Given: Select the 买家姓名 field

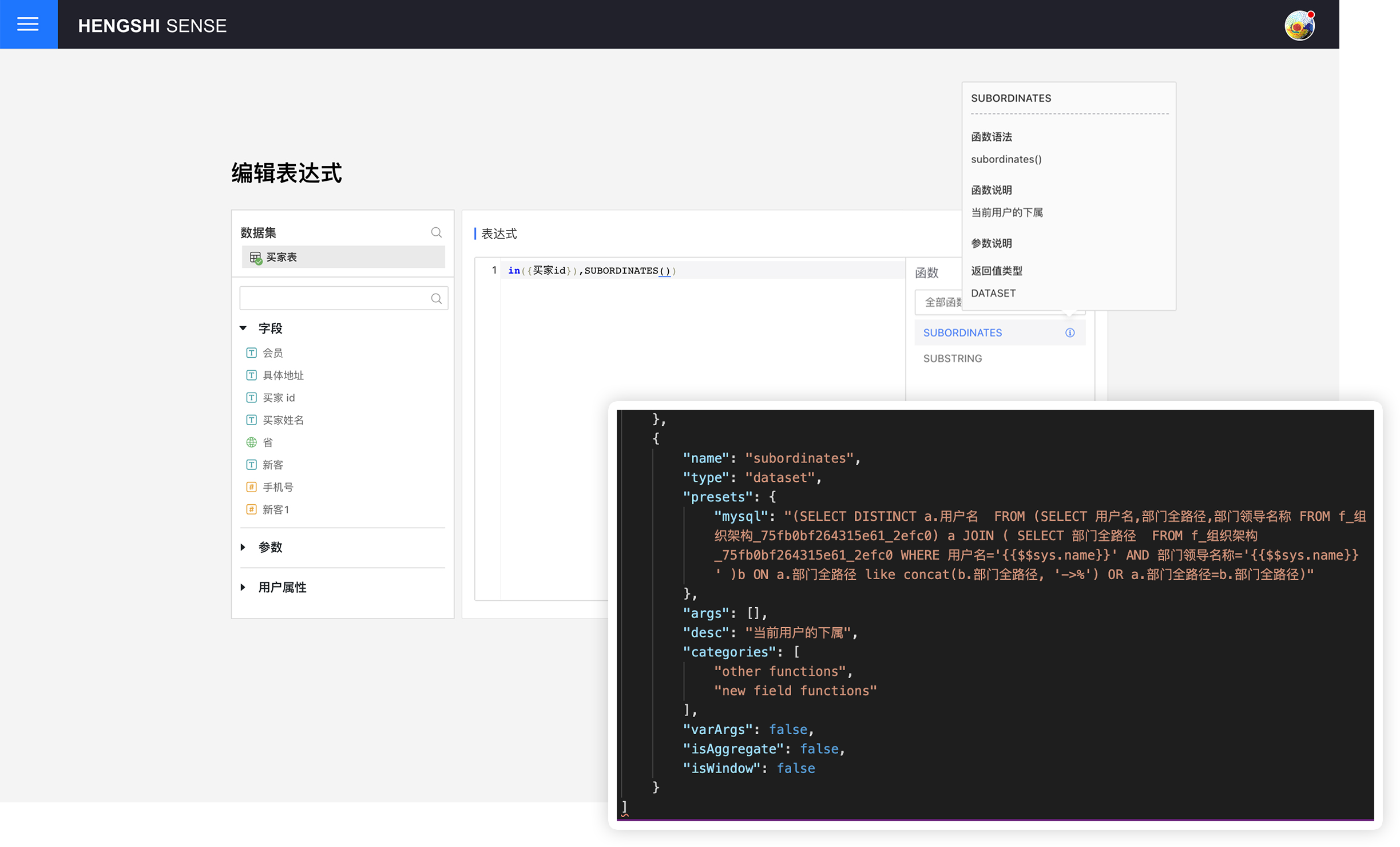Looking at the screenshot, I should [283, 420].
